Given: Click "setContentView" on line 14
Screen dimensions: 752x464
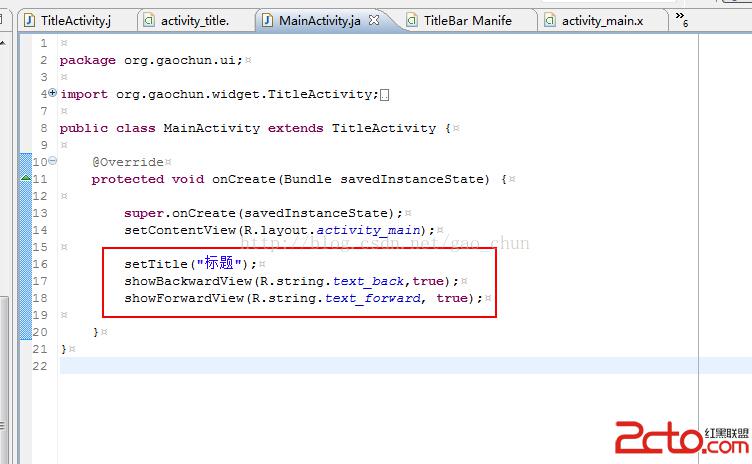Looking at the screenshot, I should [x=180, y=230].
